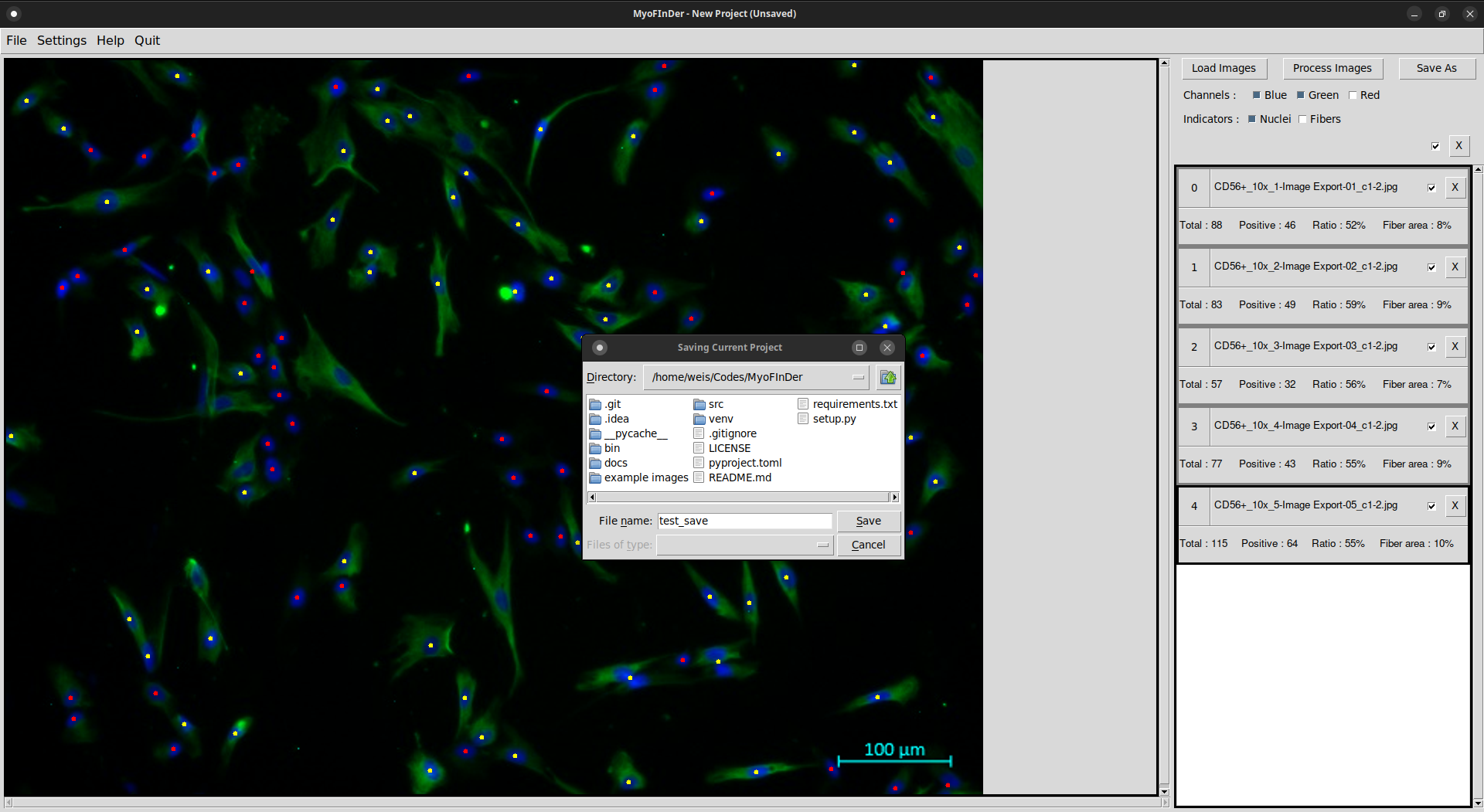Open the venv folder
Screen dimensions: 1484x812
point(713,419)
